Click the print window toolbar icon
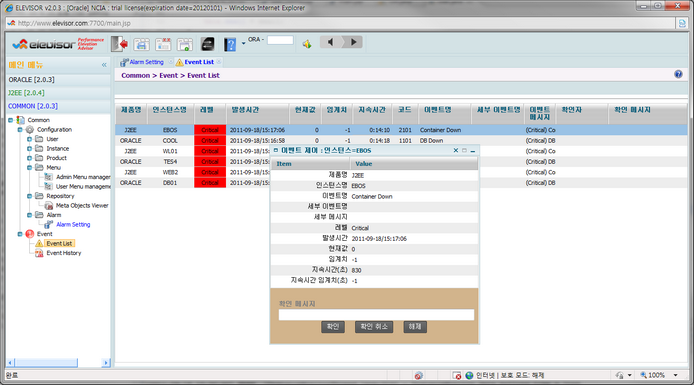 tap(142, 44)
